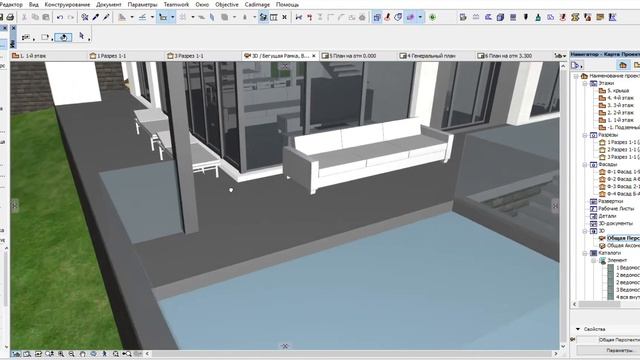Select the rectangular marquee geometry icon
Screen dimensions: 640x360
pyautogui.click(x=44, y=37)
